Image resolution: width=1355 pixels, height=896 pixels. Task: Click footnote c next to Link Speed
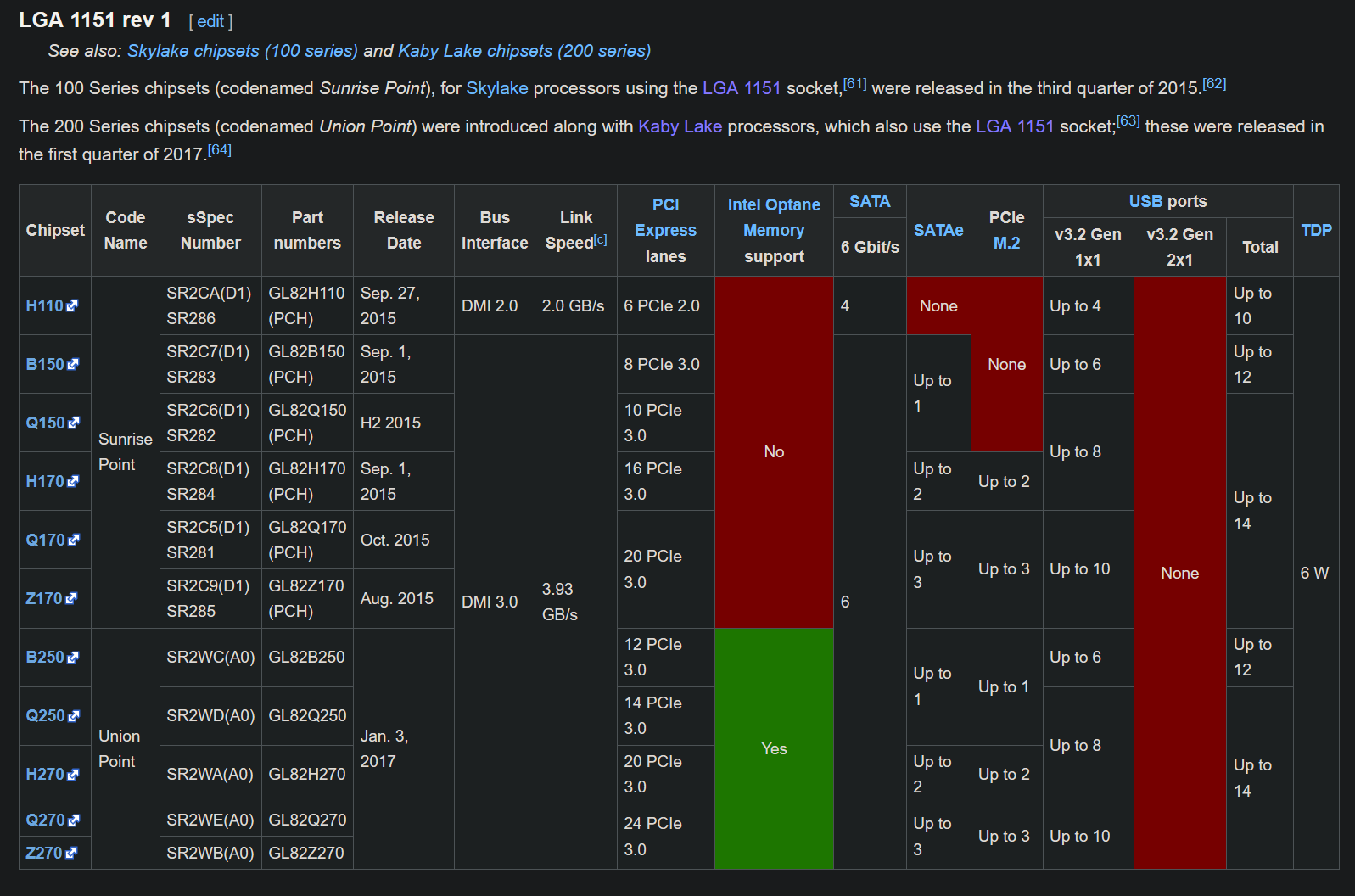tap(601, 239)
